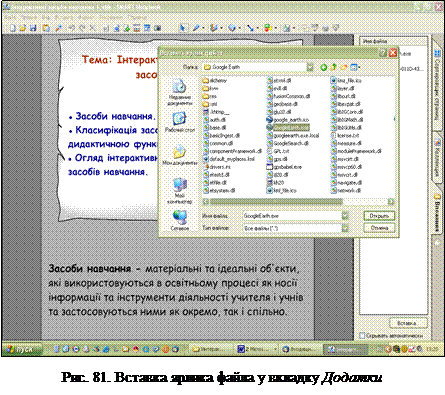Click the file name input field
The image size is (445, 395).
(292, 216)
